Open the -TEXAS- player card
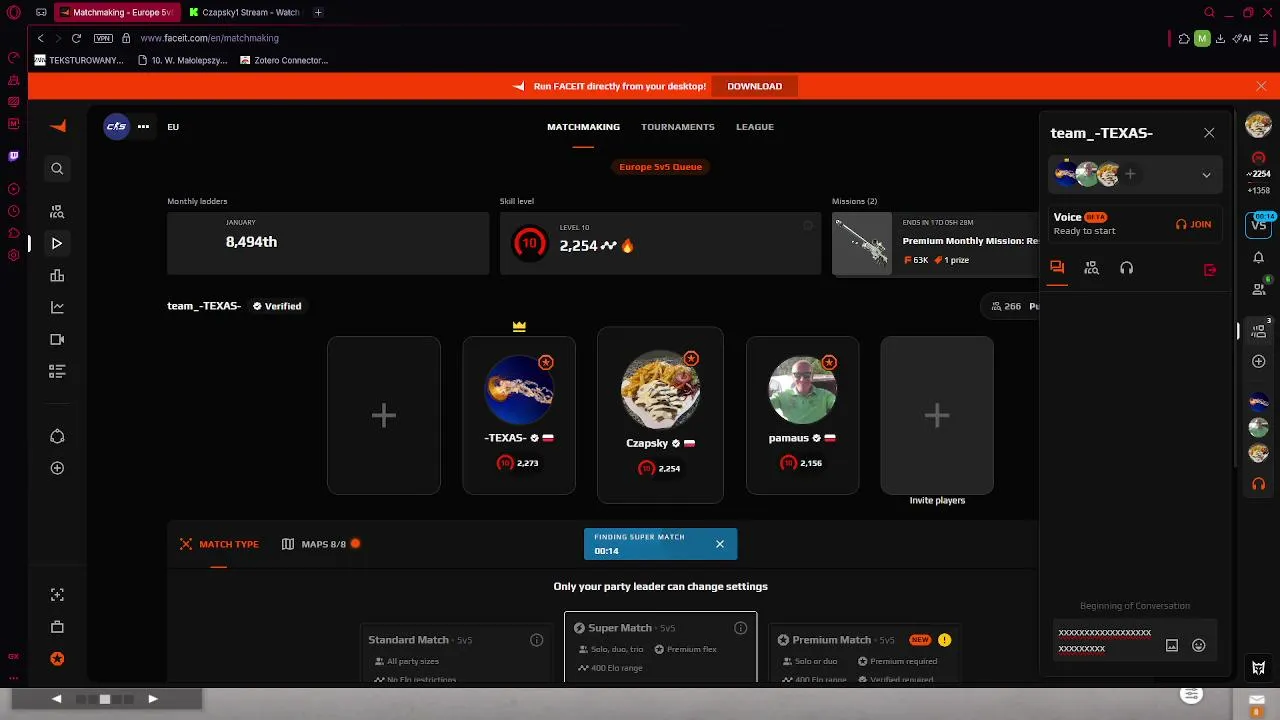The height and width of the screenshot is (720, 1280). pos(519,415)
